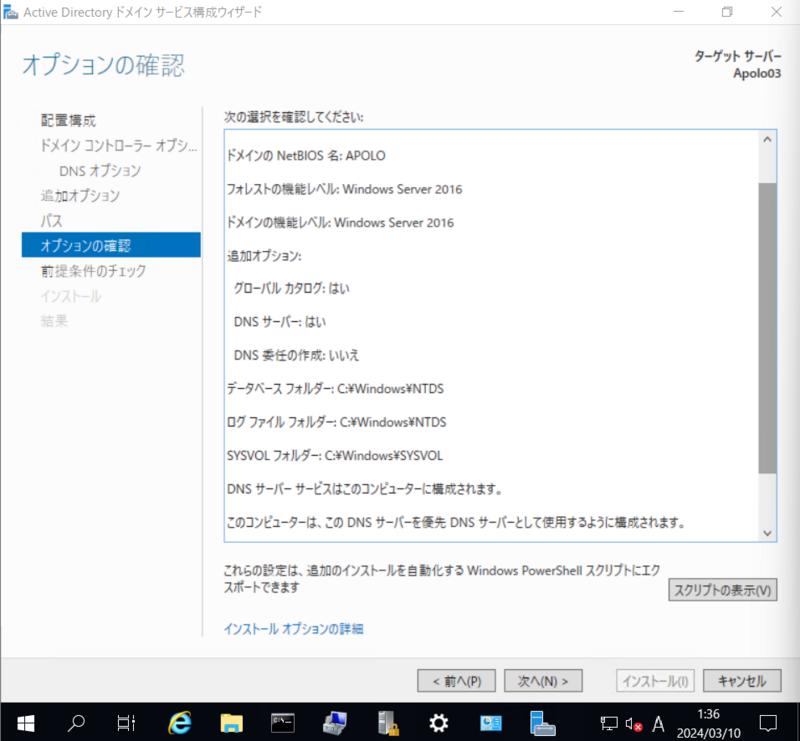Click the キャンセル button

coord(742,681)
